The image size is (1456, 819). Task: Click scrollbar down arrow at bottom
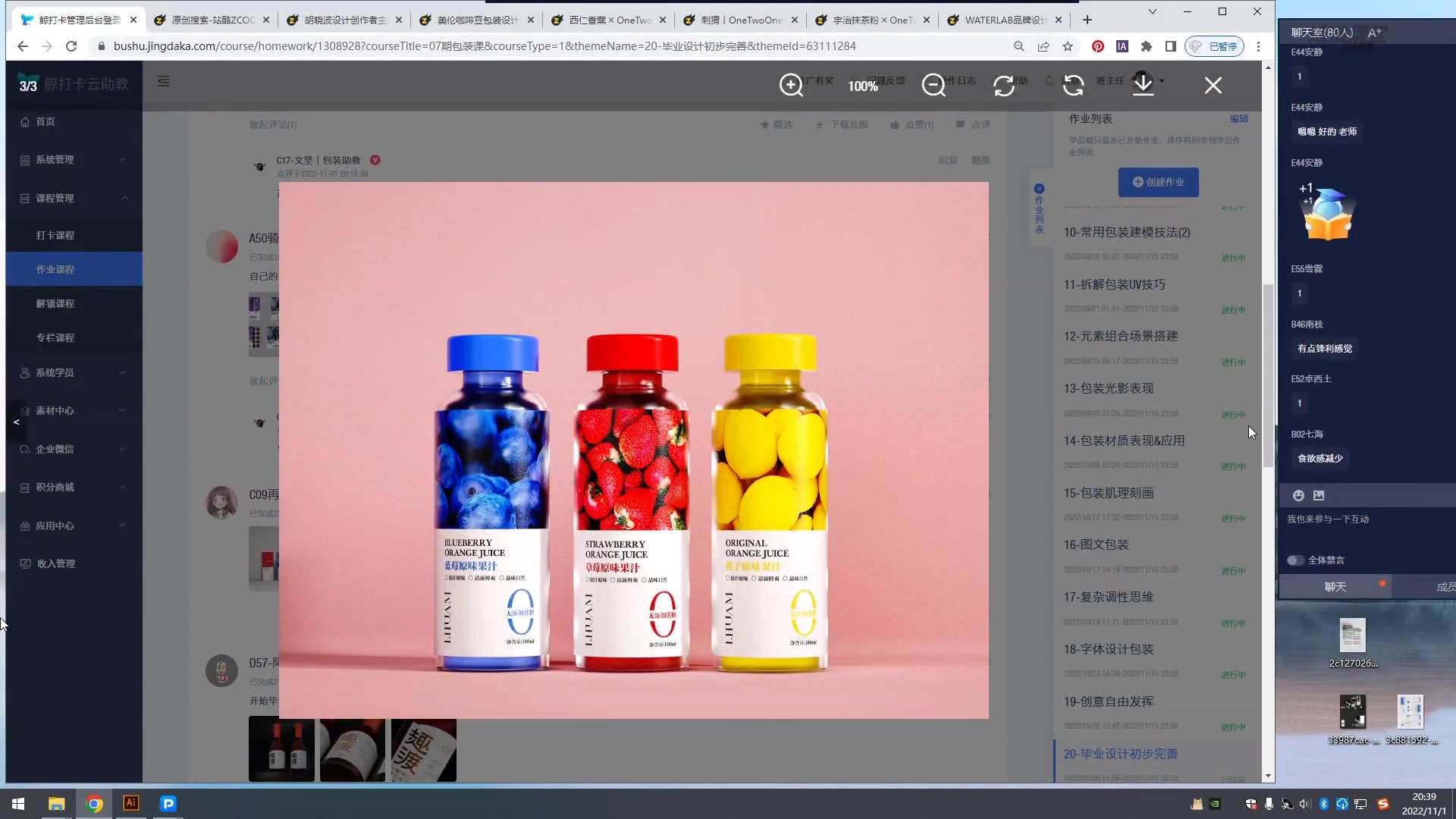[1268, 777]
